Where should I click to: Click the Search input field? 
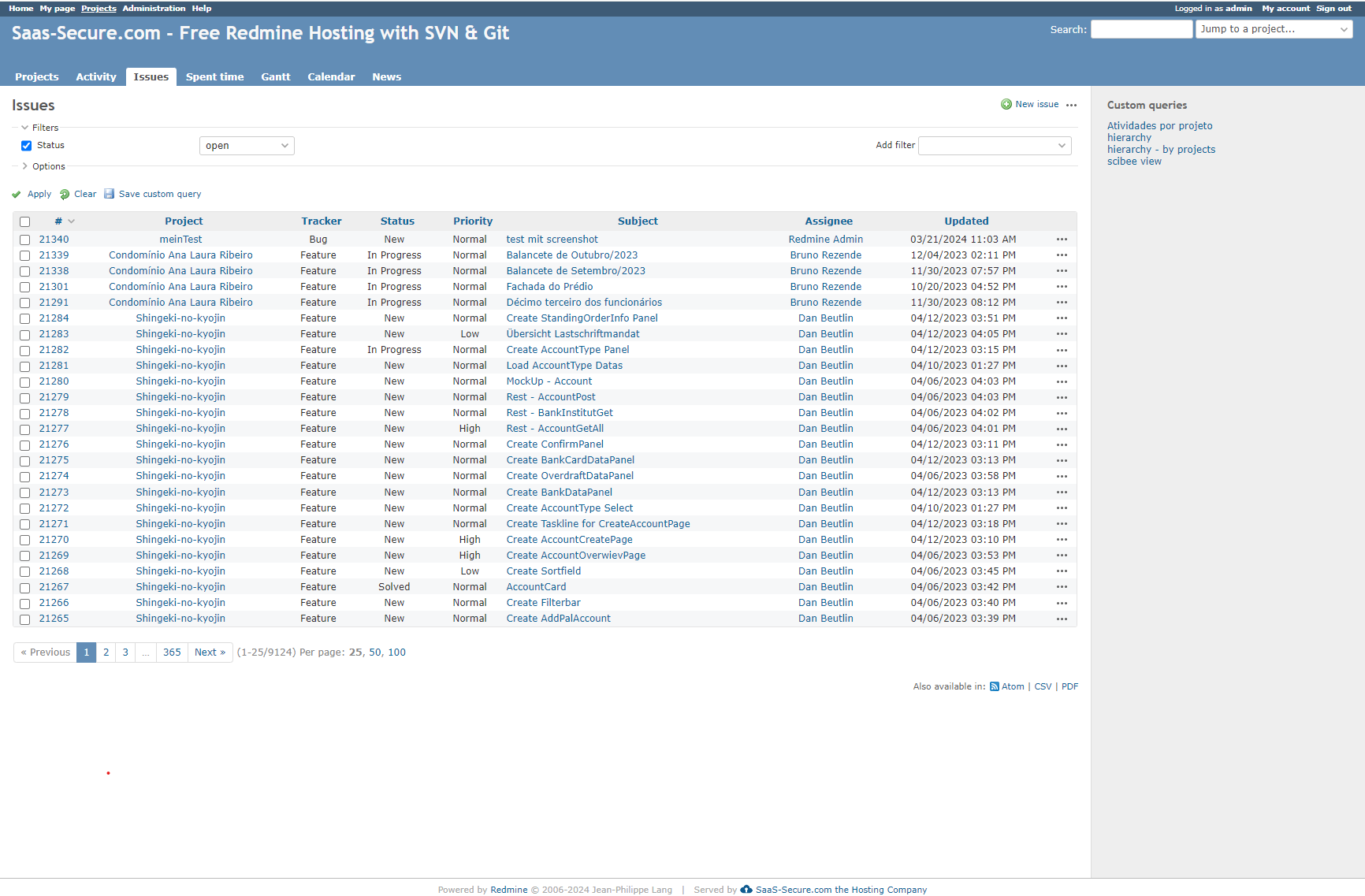[1141, 29]
